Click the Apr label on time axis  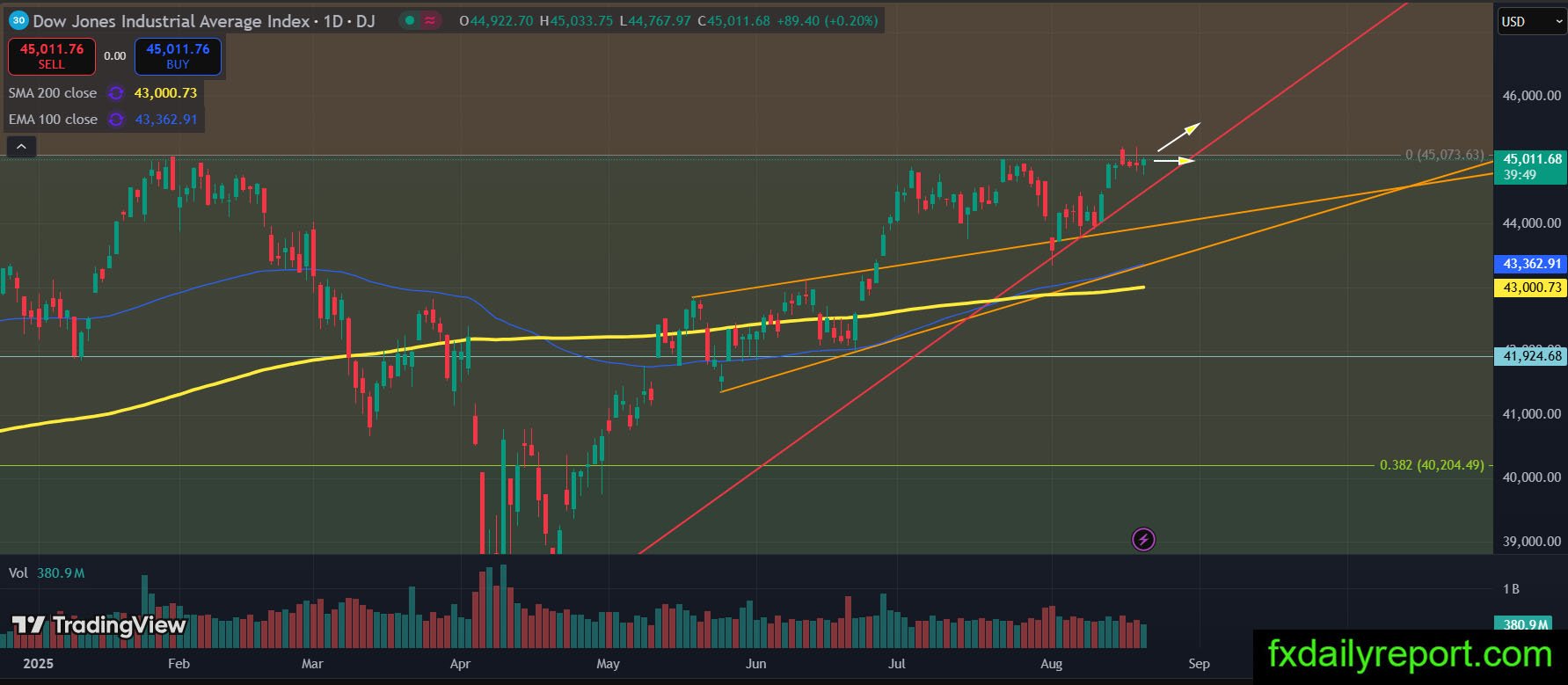tap(460, 664)
